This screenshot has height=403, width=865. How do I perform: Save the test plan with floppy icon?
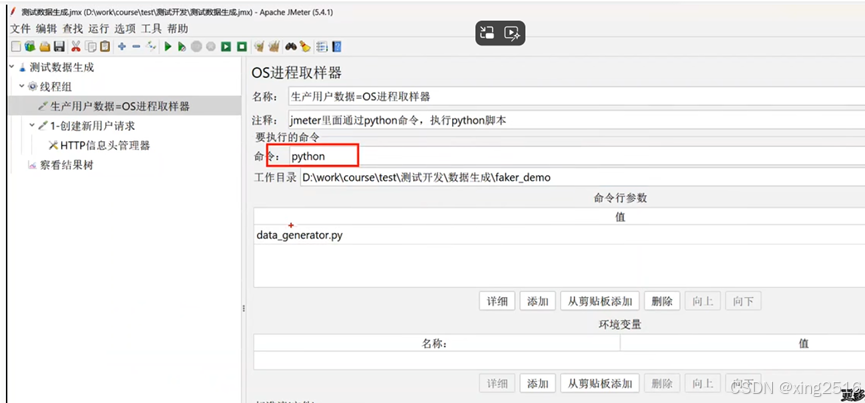59,47
